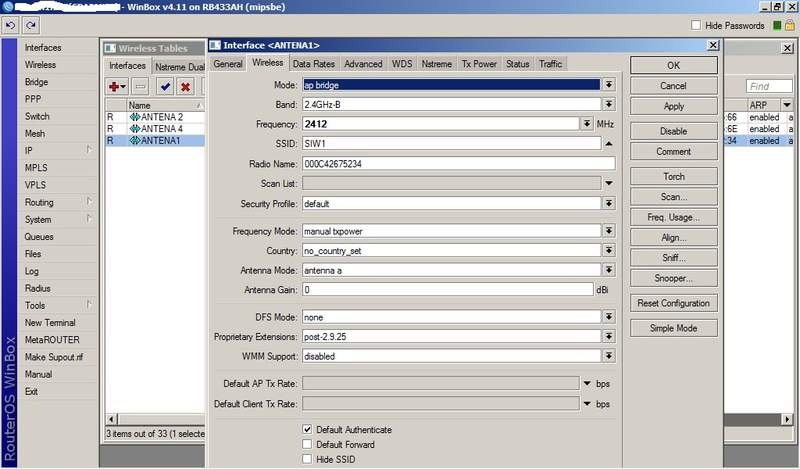Open the Nstreme Dual tab in Wireless Tables
The height and width of the screenshot is (469, 800).
pos(179,67)
